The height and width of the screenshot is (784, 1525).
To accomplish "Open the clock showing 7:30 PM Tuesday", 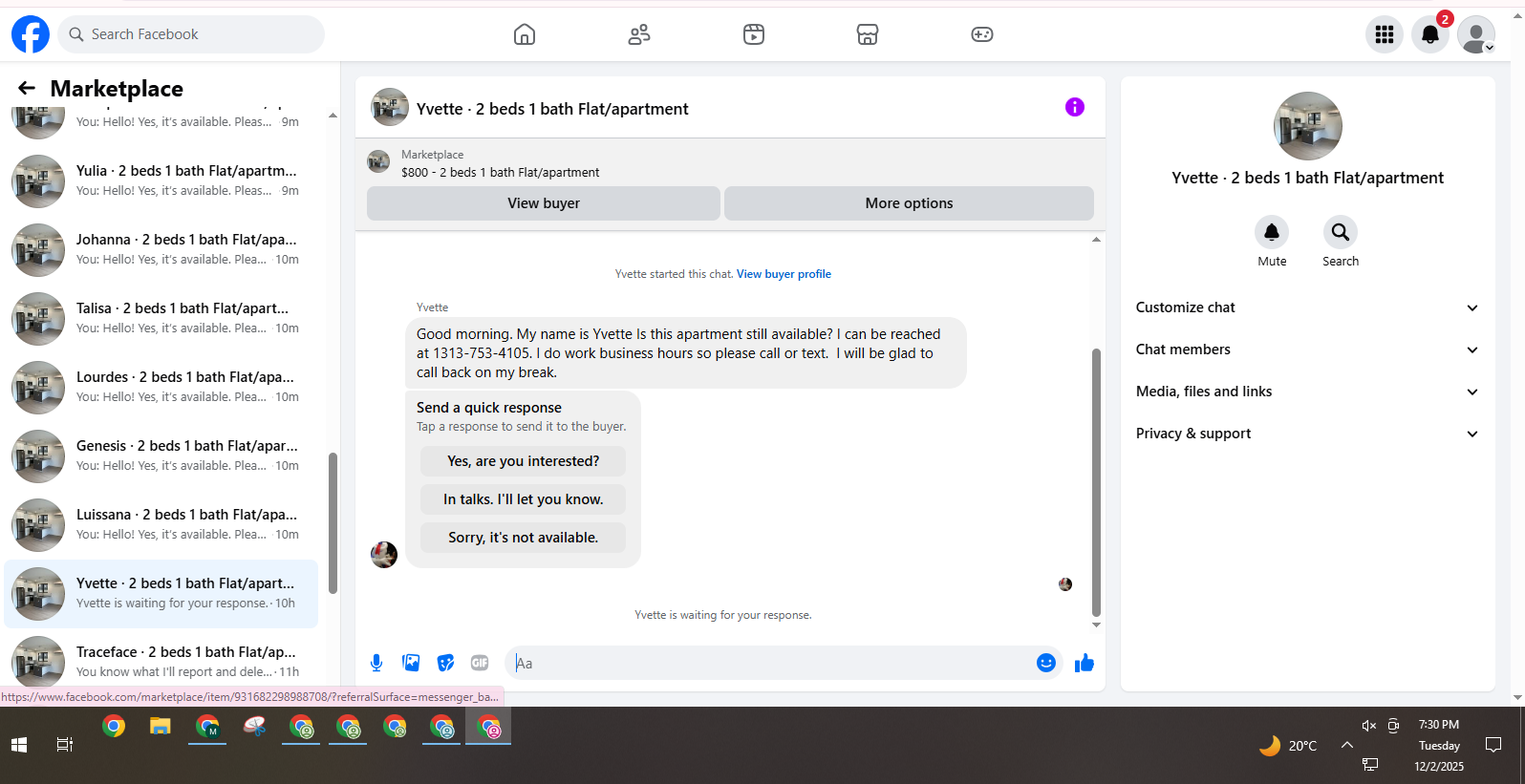I will (1439, 745).
